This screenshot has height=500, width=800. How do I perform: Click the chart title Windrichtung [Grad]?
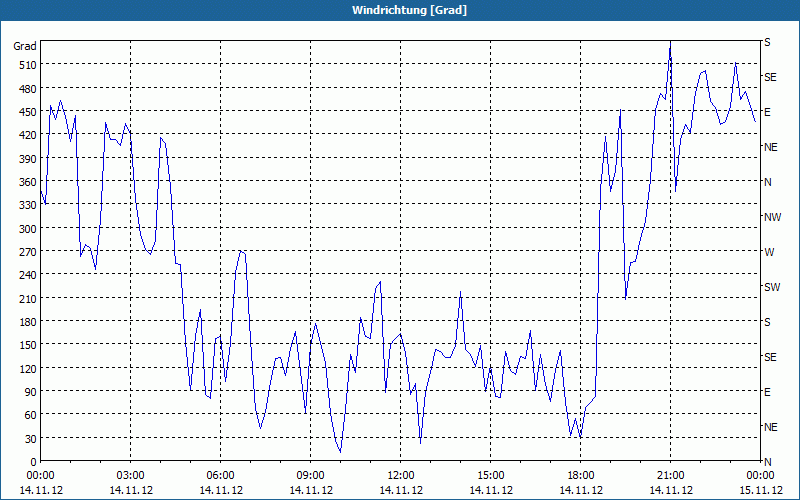(409, 10)
